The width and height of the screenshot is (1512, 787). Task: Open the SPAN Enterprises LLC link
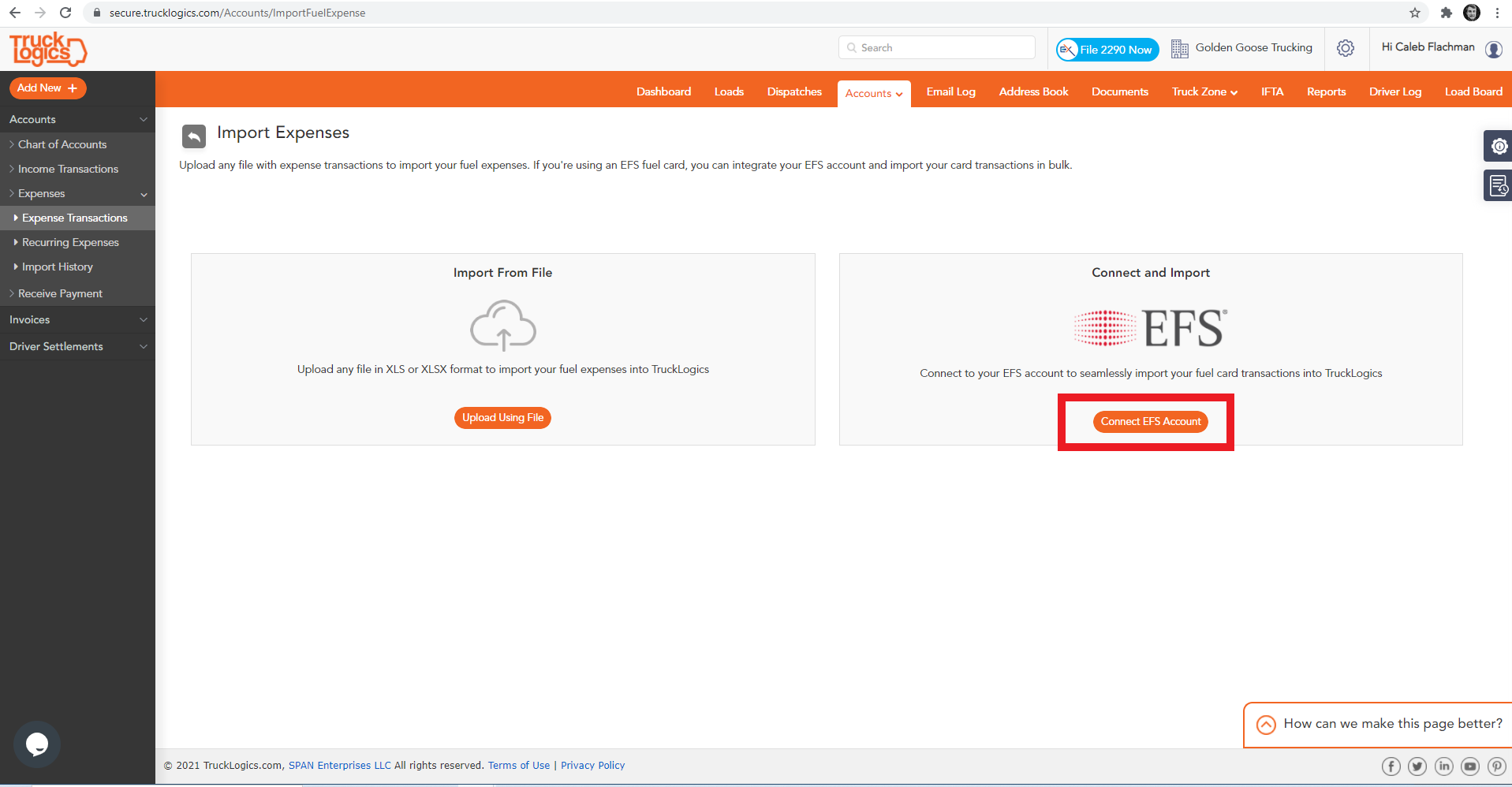[340, 766]
